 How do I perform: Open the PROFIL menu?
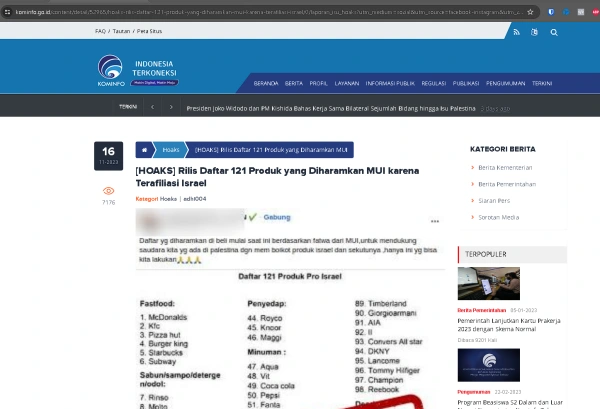click(x=319, y=83)
